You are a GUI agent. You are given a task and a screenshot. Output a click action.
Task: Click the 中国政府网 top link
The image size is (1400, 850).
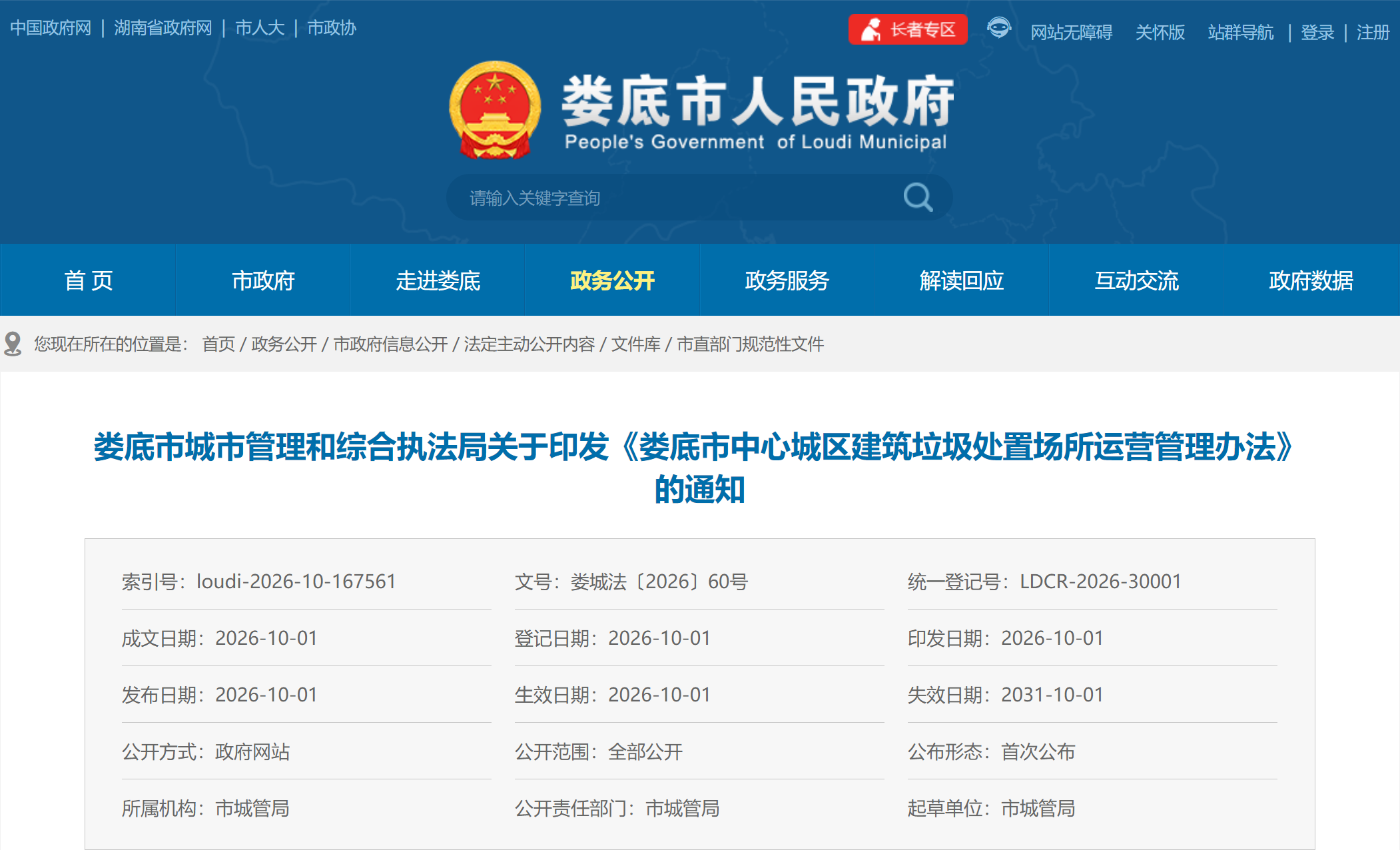[51, 28]
